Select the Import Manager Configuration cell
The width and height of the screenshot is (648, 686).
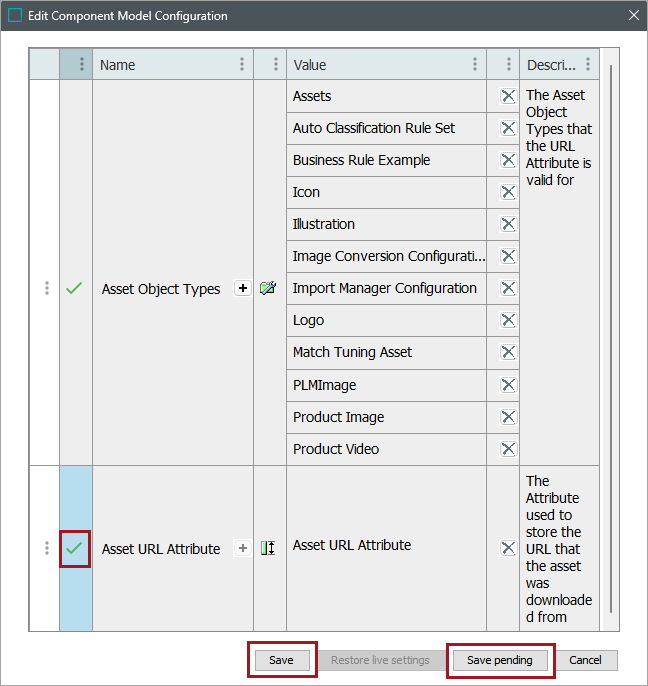[x=386, y=288]
